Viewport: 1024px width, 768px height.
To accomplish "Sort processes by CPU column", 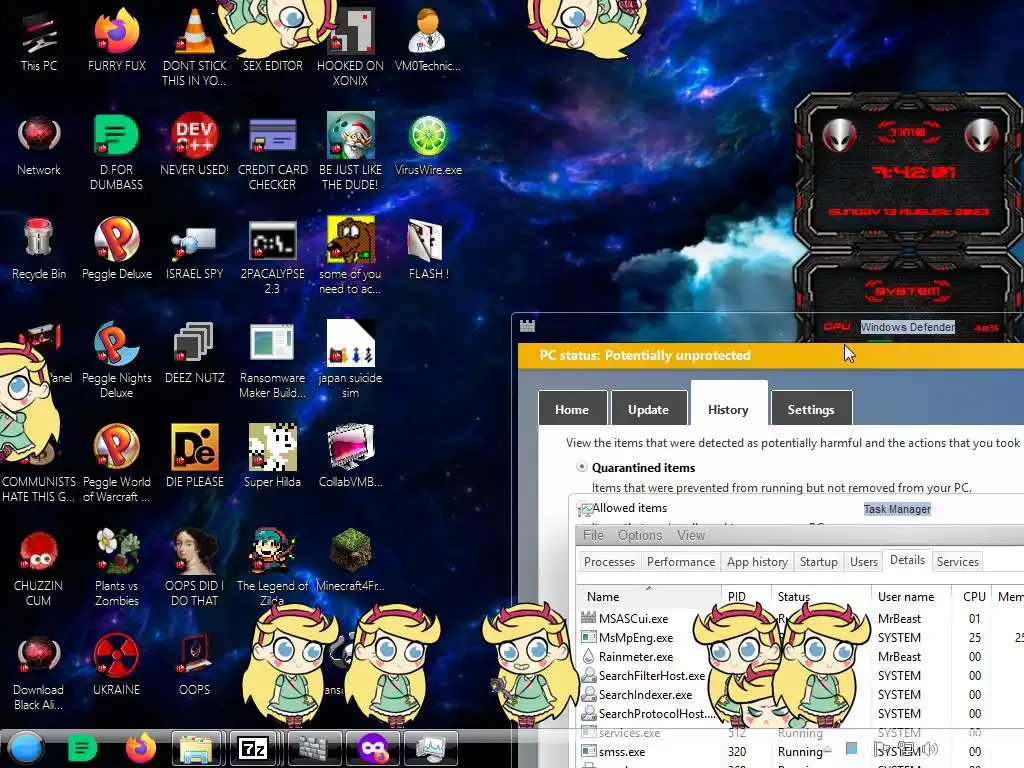I will click(972, 596).
